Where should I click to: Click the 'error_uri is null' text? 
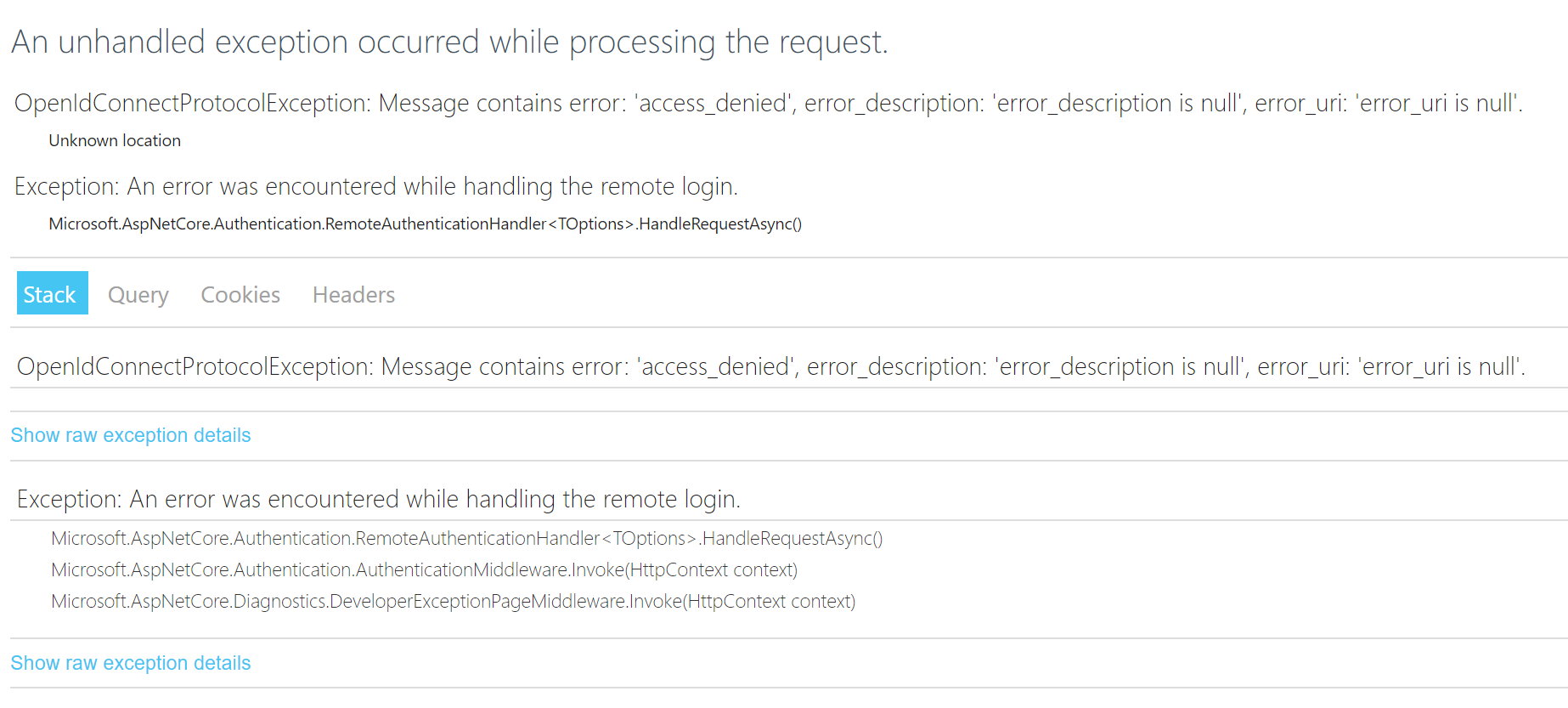point(1435,103)
